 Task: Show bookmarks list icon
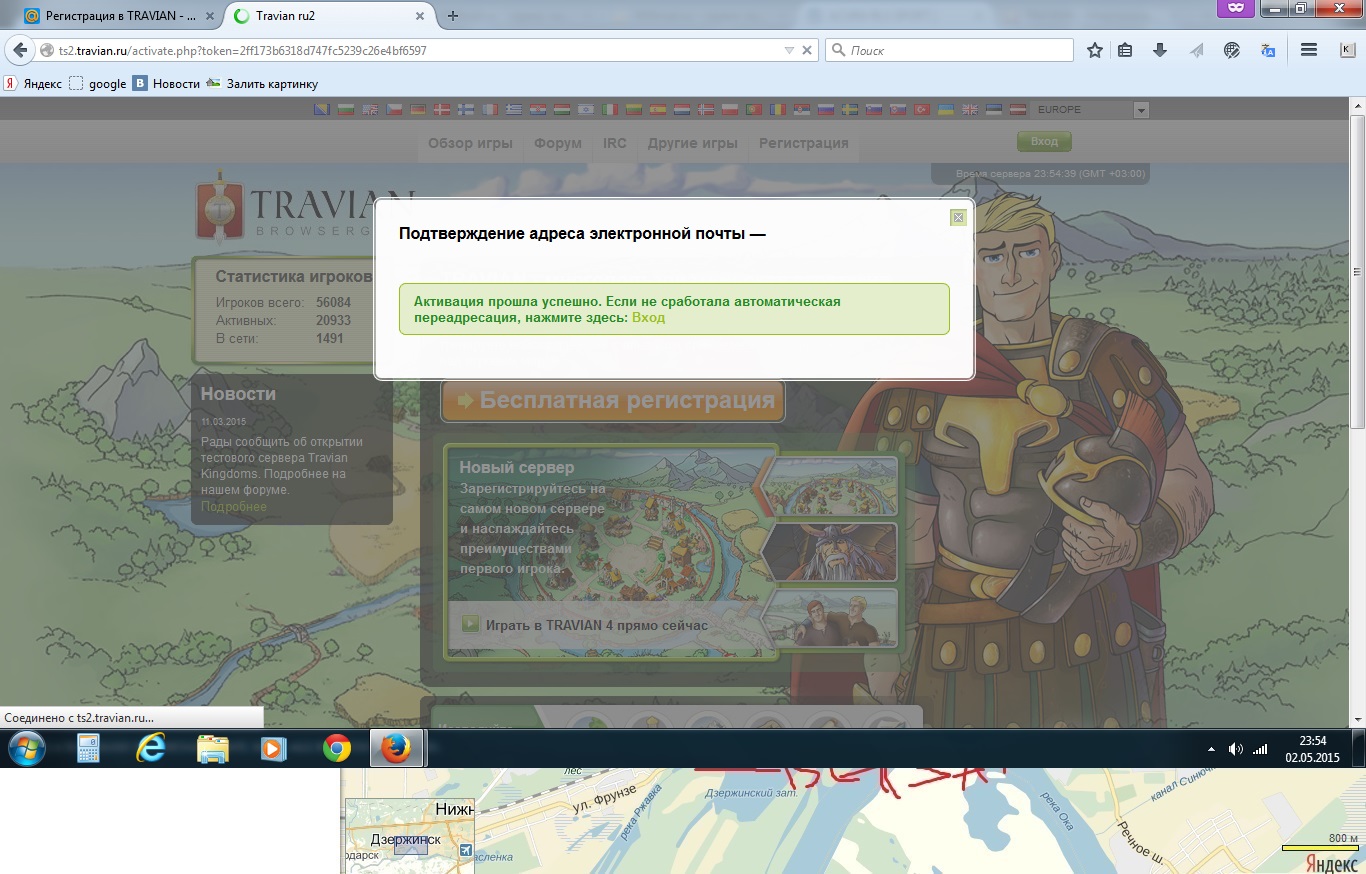coord(1125,50)
